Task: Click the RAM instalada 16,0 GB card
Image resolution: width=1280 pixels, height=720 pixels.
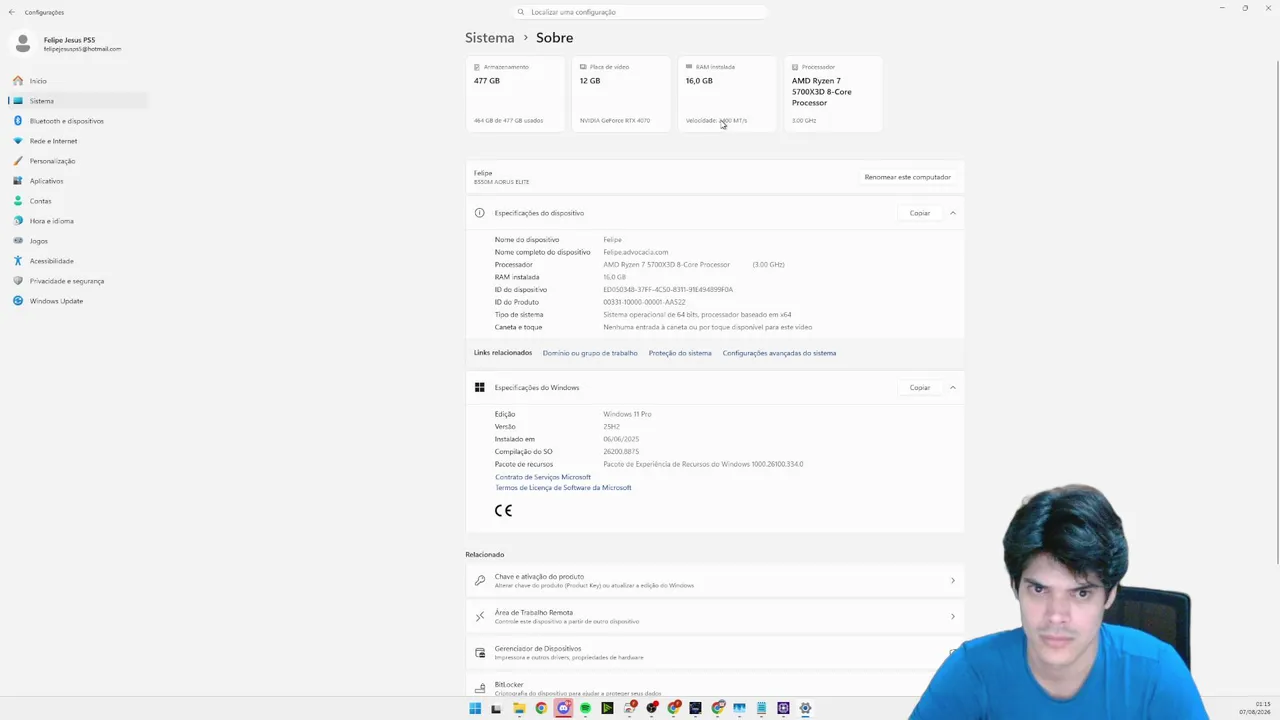Action: (728, 94)
